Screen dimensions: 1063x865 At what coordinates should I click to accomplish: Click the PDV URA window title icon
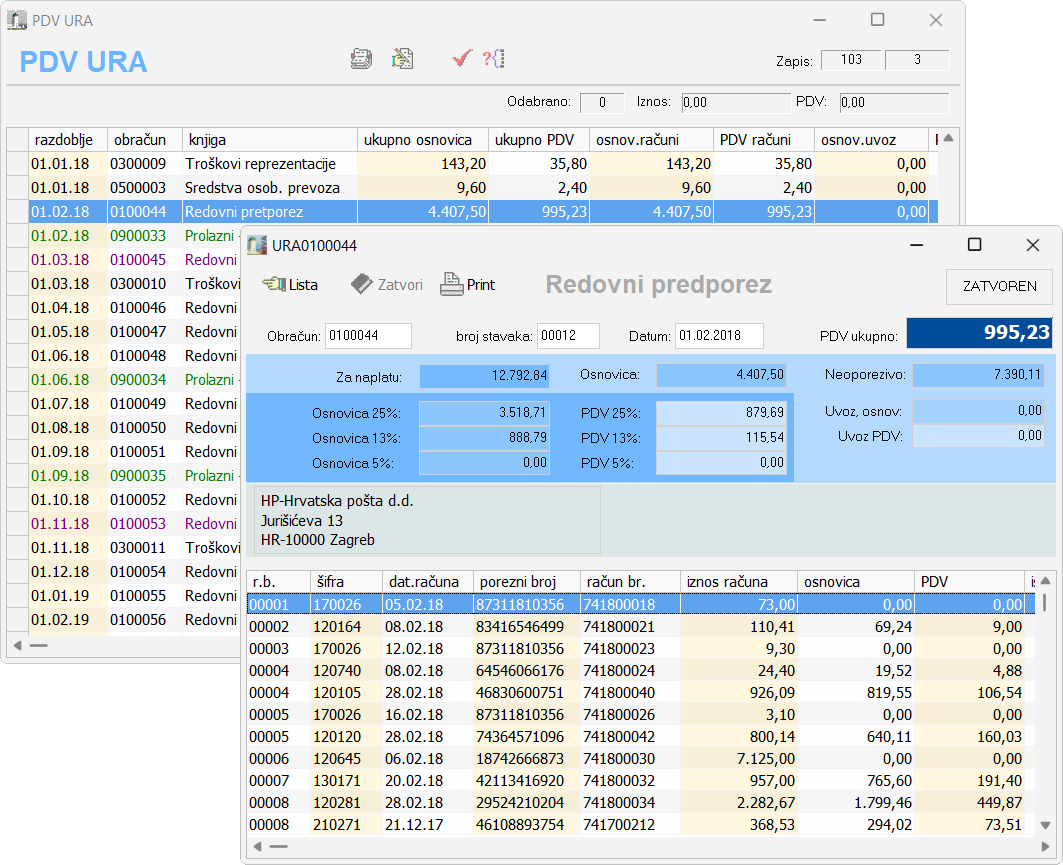click(x=17, y=20)
